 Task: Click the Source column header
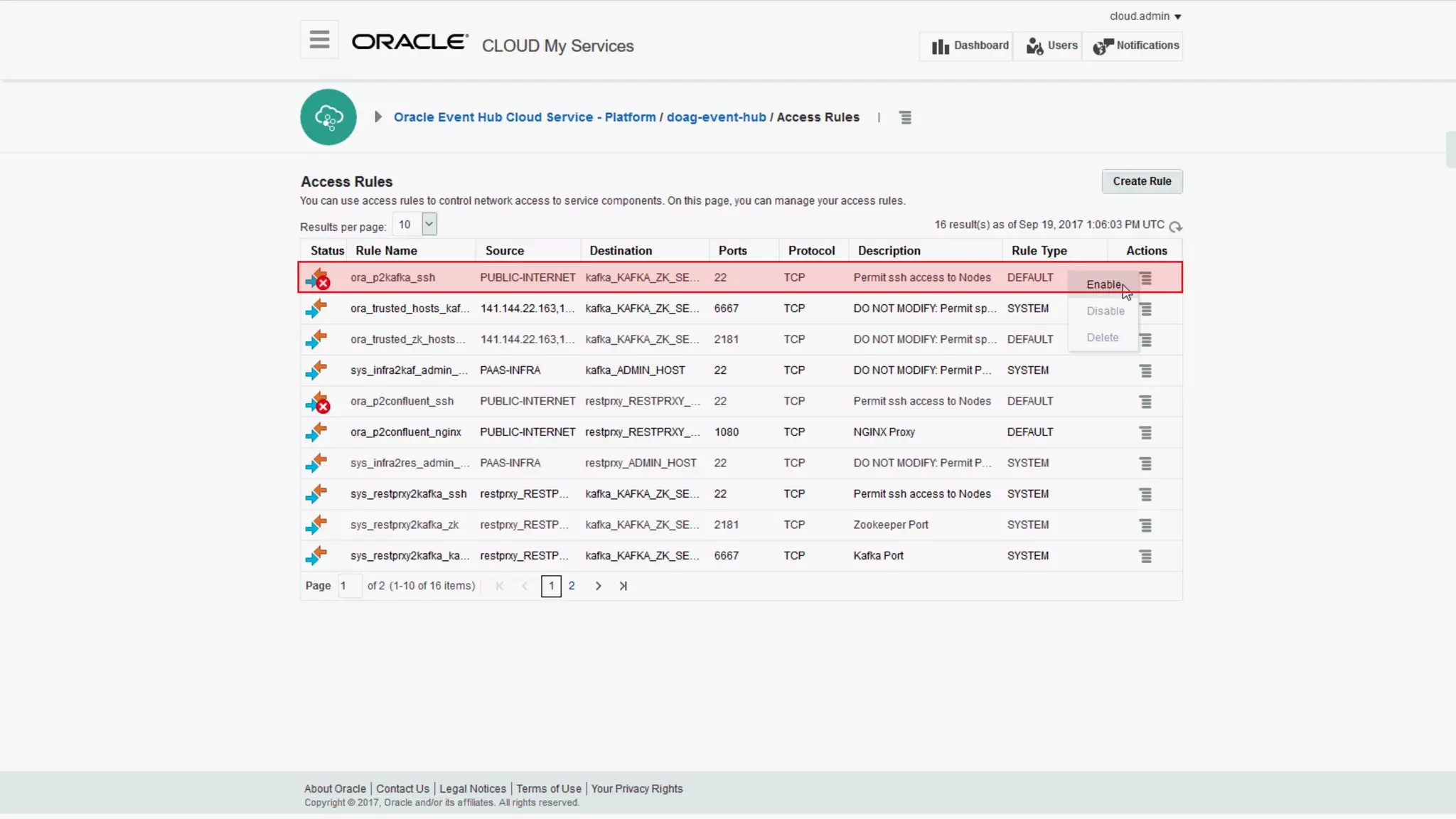tap(505, 251)
